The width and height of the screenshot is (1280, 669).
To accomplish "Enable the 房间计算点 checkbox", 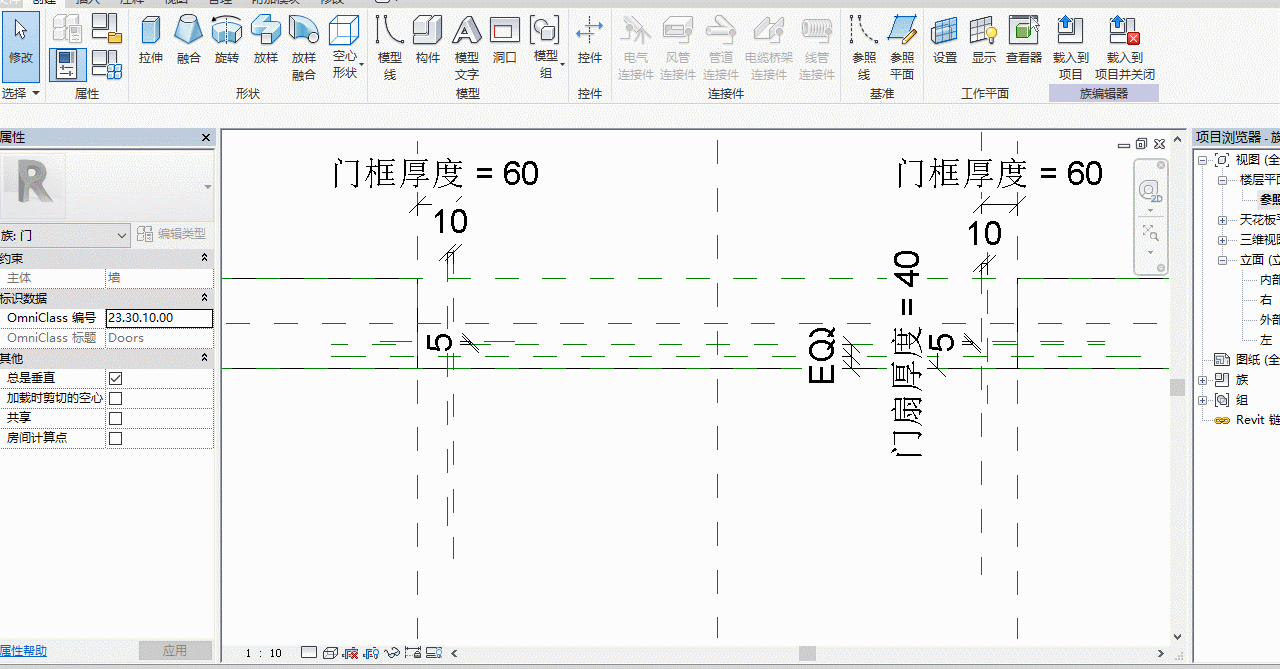I will [x=115, y=438].
